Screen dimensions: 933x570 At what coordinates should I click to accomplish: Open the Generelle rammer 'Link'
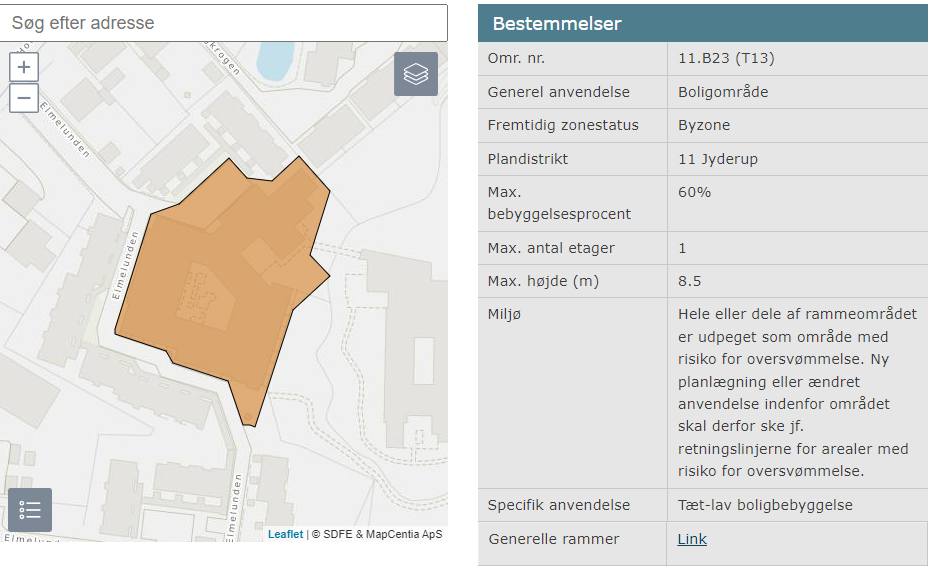(691, 539)
